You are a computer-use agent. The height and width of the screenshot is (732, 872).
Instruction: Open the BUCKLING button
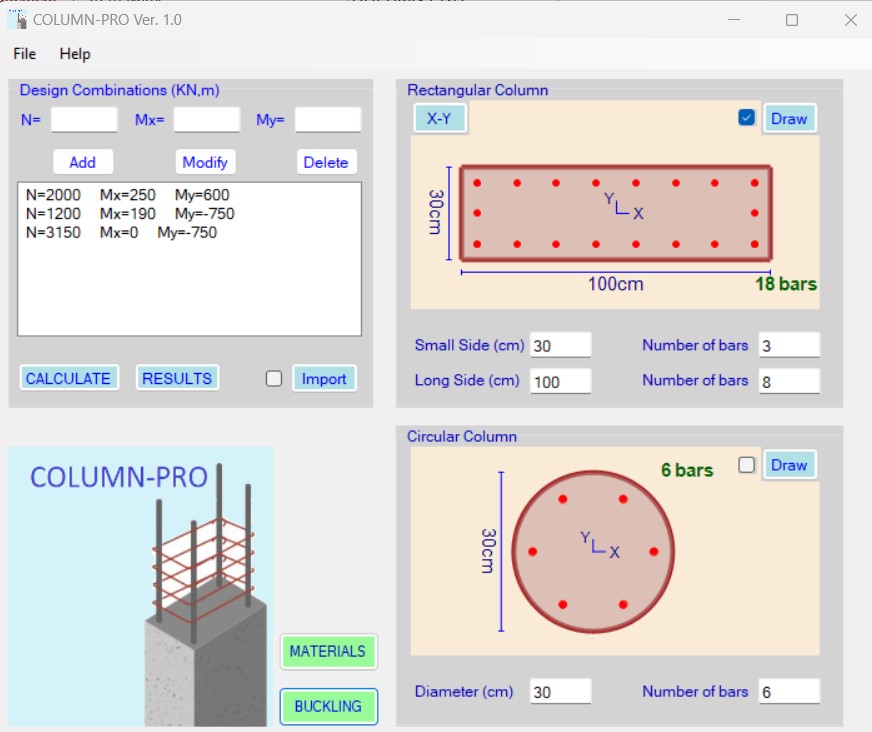click(x=329, y=706)
